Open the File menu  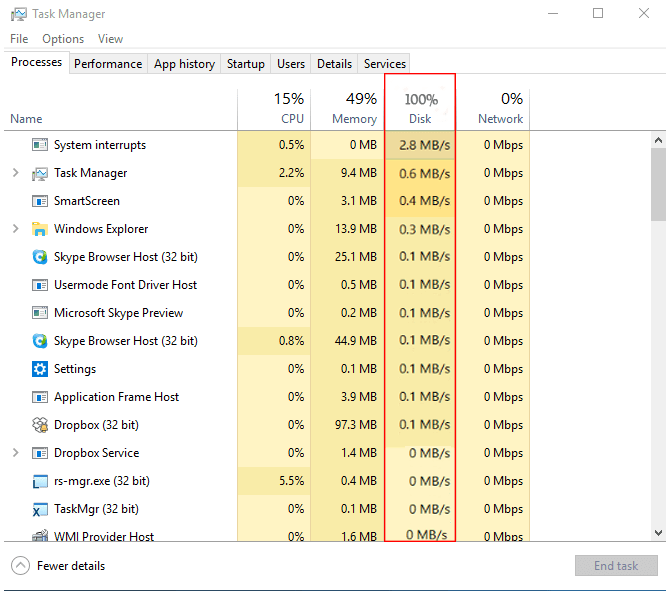(x=19, y=39)
